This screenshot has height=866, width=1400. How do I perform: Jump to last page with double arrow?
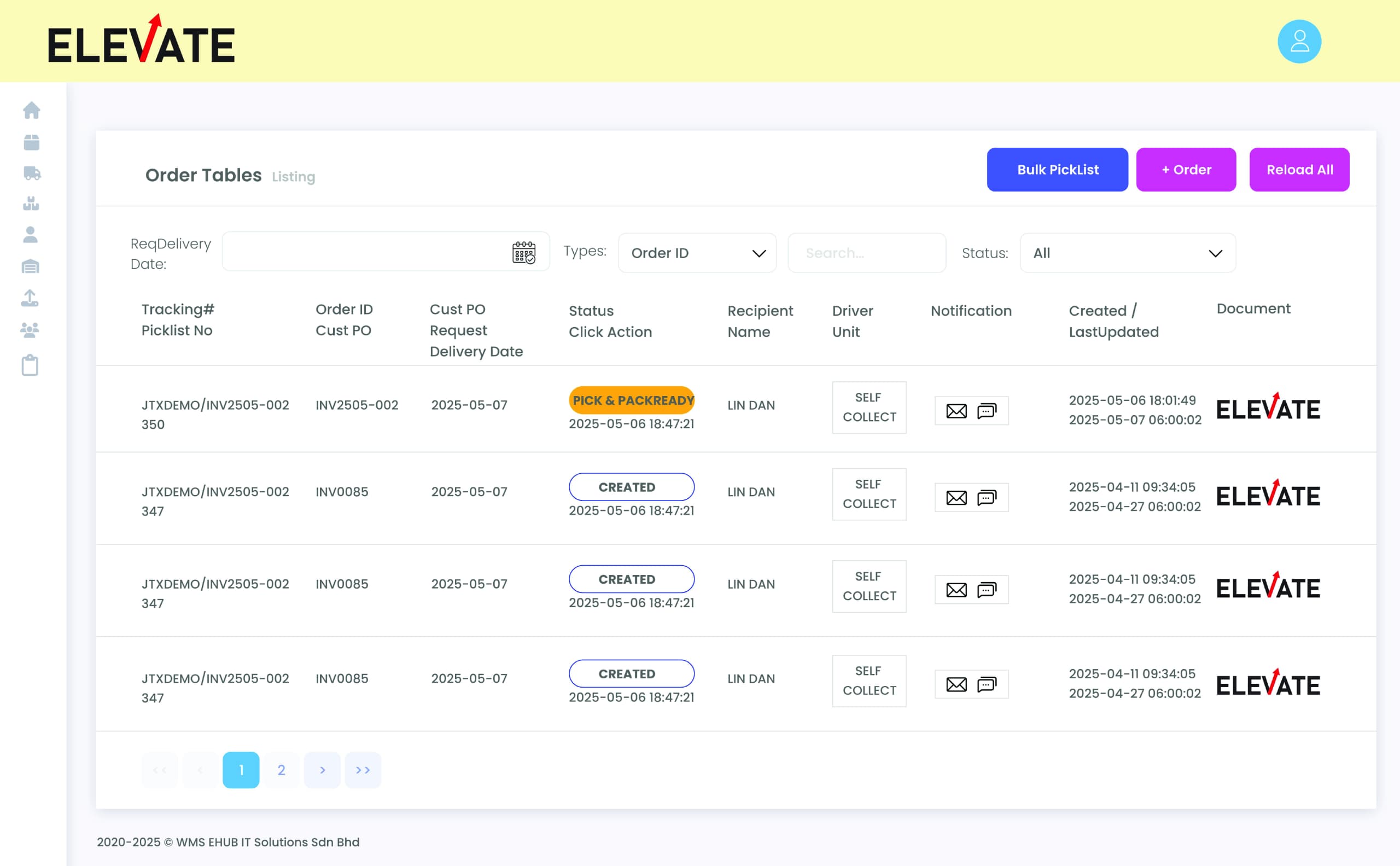coord(363,770)
